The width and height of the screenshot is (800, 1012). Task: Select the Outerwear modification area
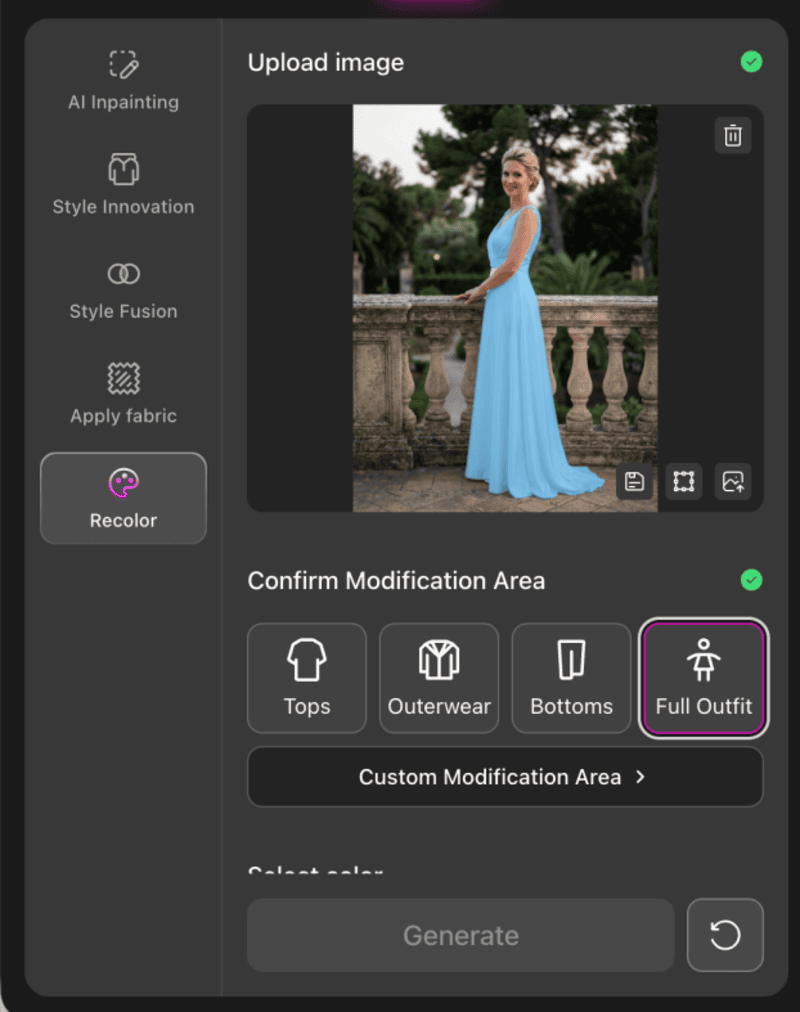[439, 678]
